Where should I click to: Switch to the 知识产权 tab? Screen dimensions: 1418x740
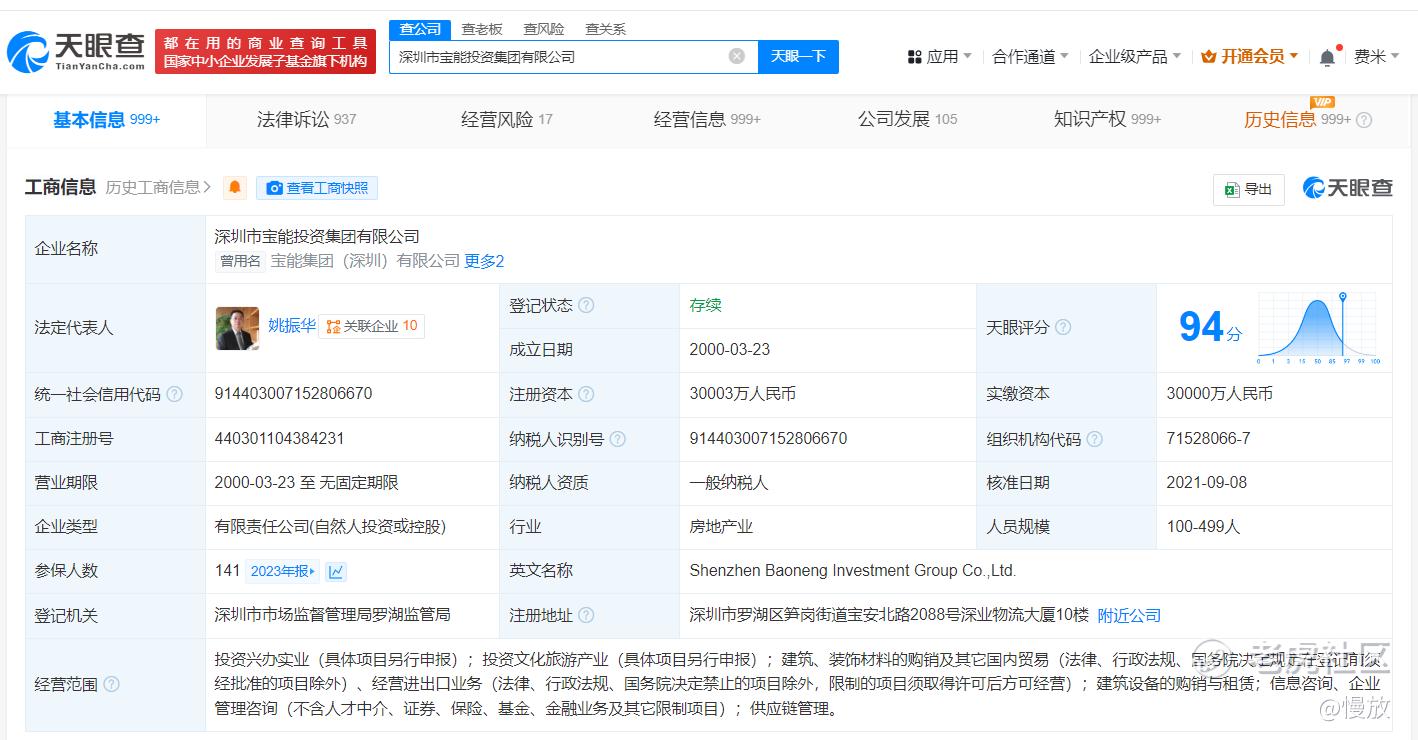click(x=1107, y=120)
